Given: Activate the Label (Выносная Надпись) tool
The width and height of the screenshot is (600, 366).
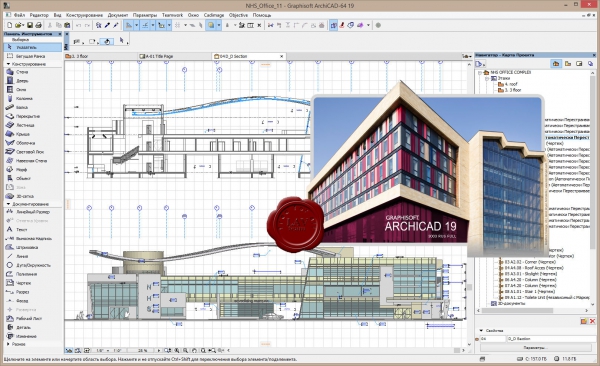Looking at the screenshot, I should 32,238.
